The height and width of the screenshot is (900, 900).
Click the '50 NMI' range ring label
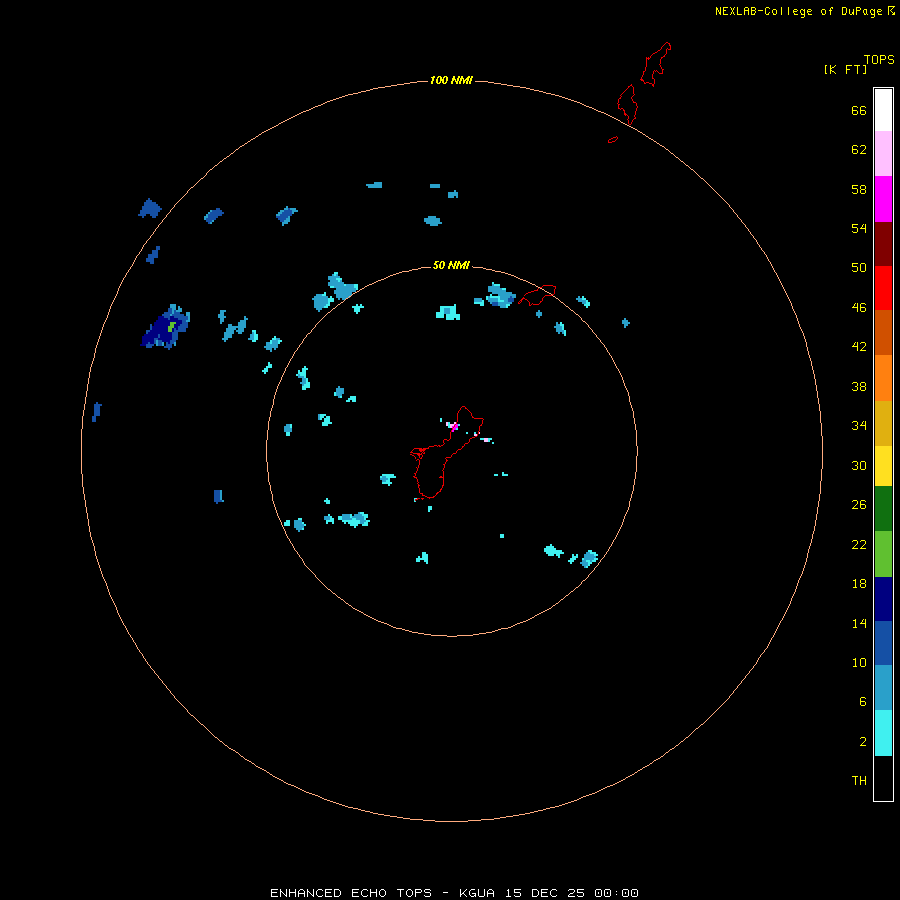(x=451, y=265)
